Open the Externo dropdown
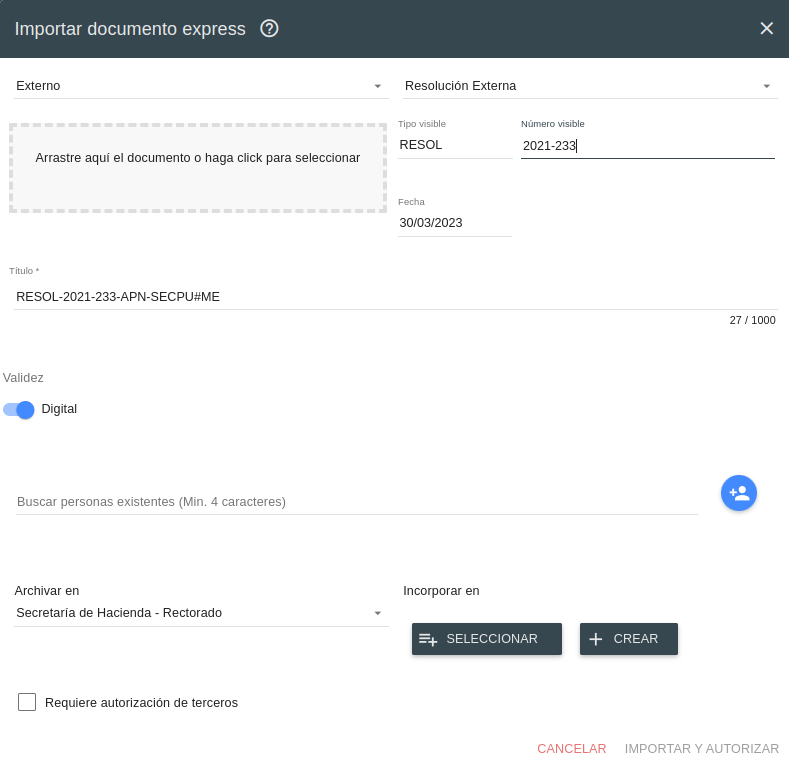789x769 pixels. pyautogui.click(x=201, y=86)
